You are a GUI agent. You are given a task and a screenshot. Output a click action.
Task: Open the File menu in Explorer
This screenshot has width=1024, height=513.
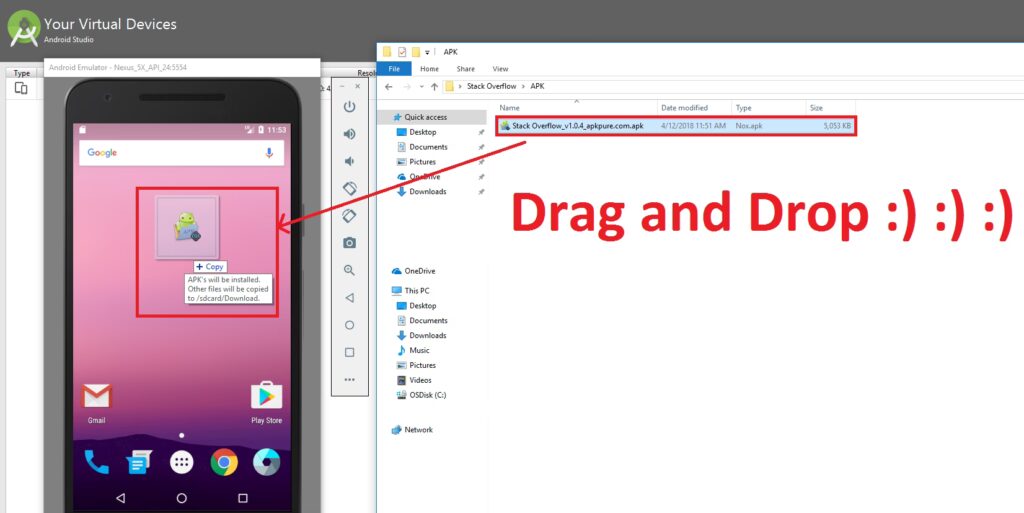pyautogui.click(x=393, y=69)
